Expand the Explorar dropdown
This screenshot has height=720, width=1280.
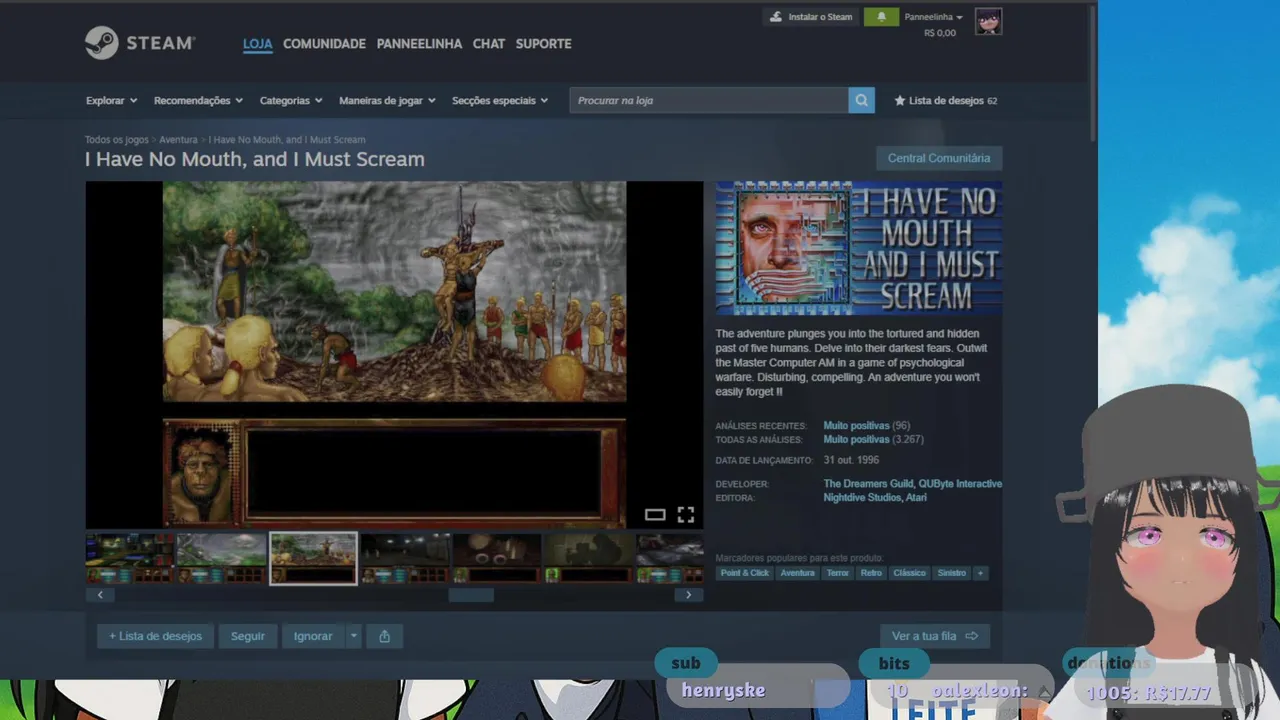[x=110, y=100]
